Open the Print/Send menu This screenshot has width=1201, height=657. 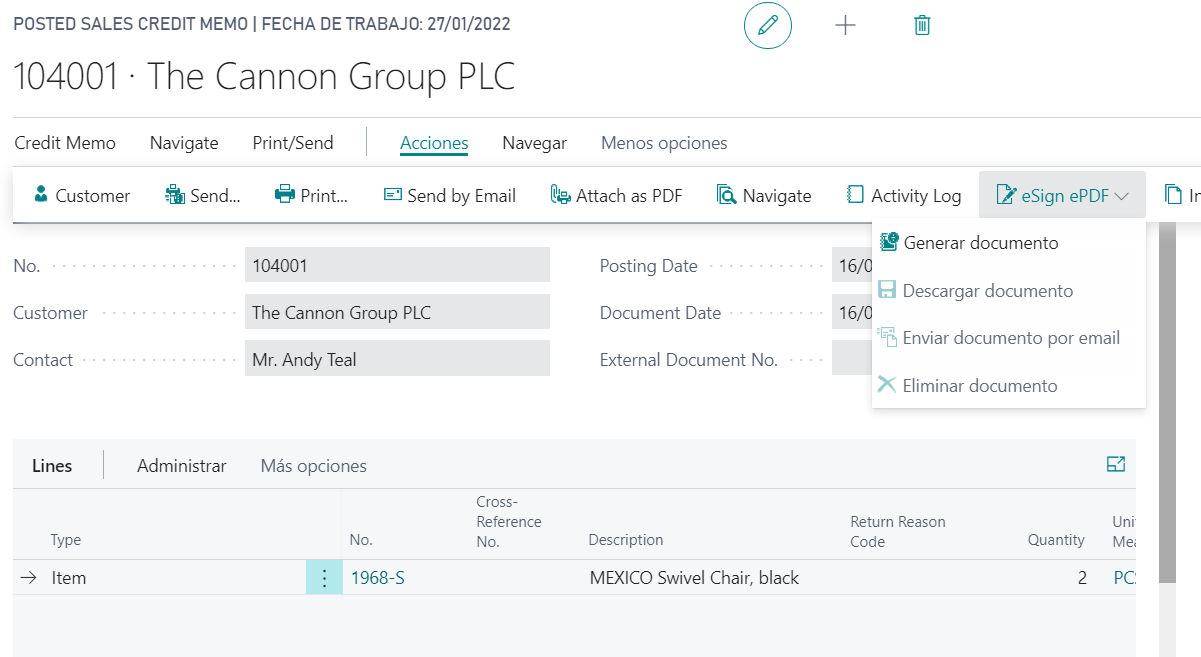pos(293,143)
